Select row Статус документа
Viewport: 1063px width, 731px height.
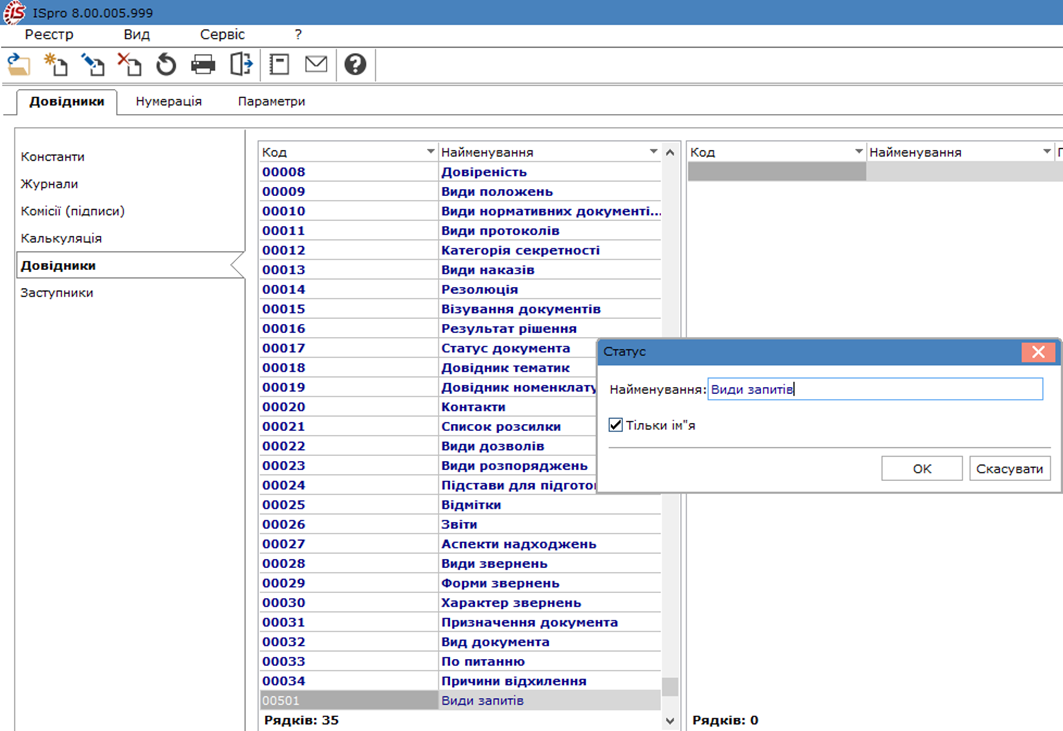click(x=428, y=348)
